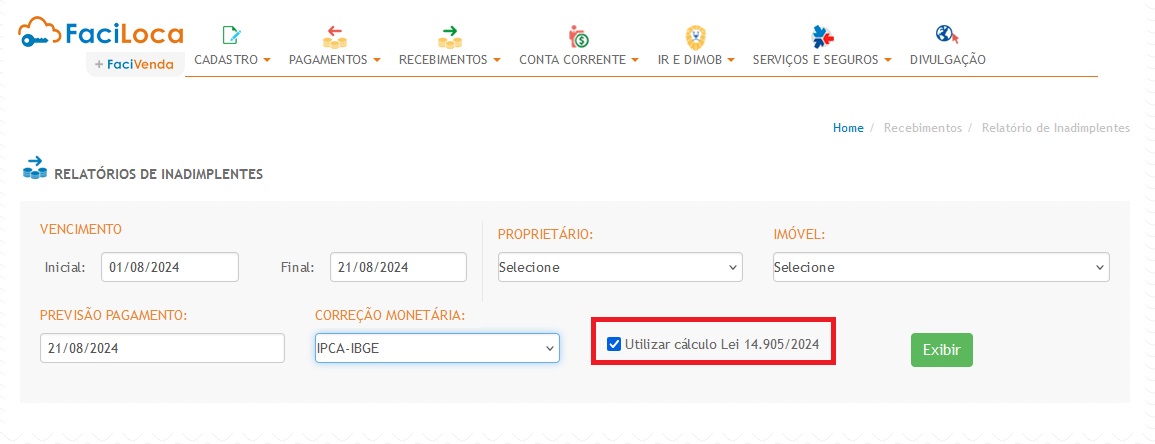Focus the Previsão Pagamento date field

click(162, 348)
